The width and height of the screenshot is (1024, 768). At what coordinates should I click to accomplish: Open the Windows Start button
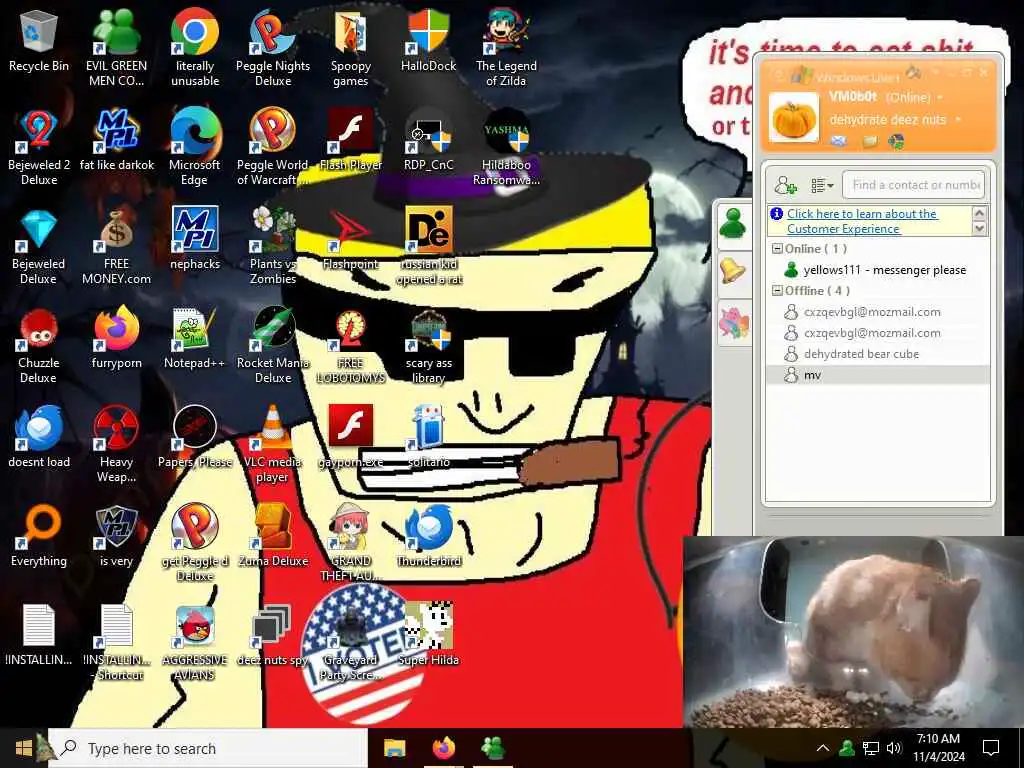coord(24,748)
